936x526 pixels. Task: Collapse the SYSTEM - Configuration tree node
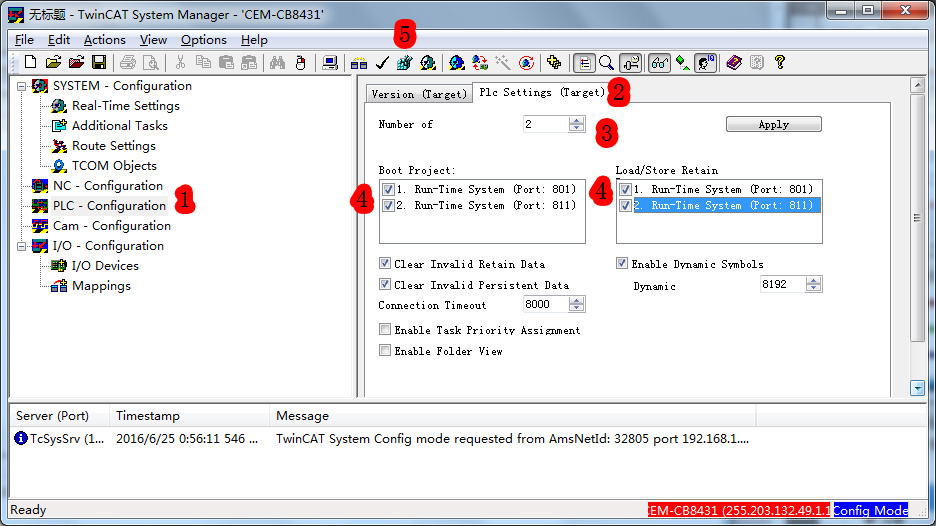22,86
